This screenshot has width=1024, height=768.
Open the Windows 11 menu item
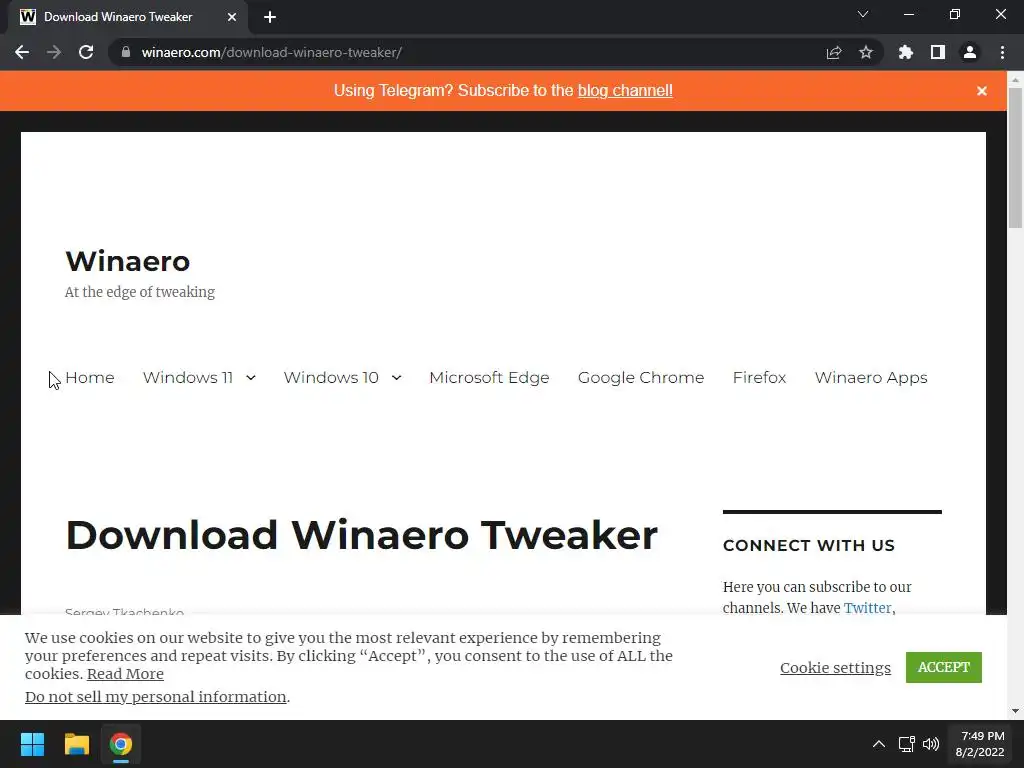click(x=187, y=377)
